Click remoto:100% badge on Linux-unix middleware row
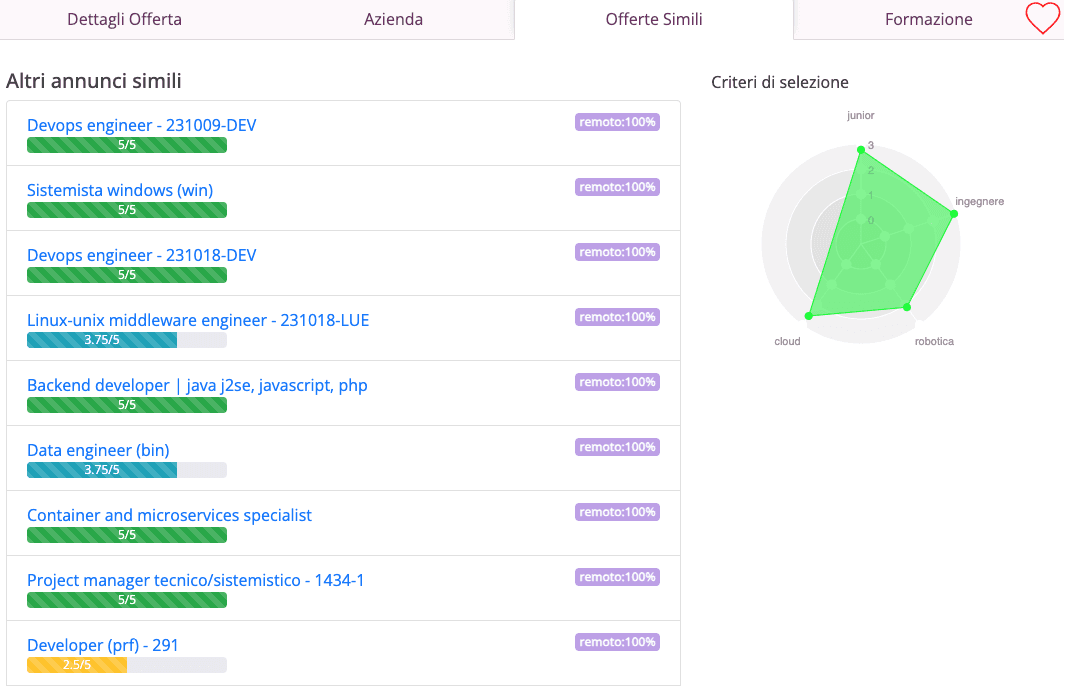 [x=617, y=317]
